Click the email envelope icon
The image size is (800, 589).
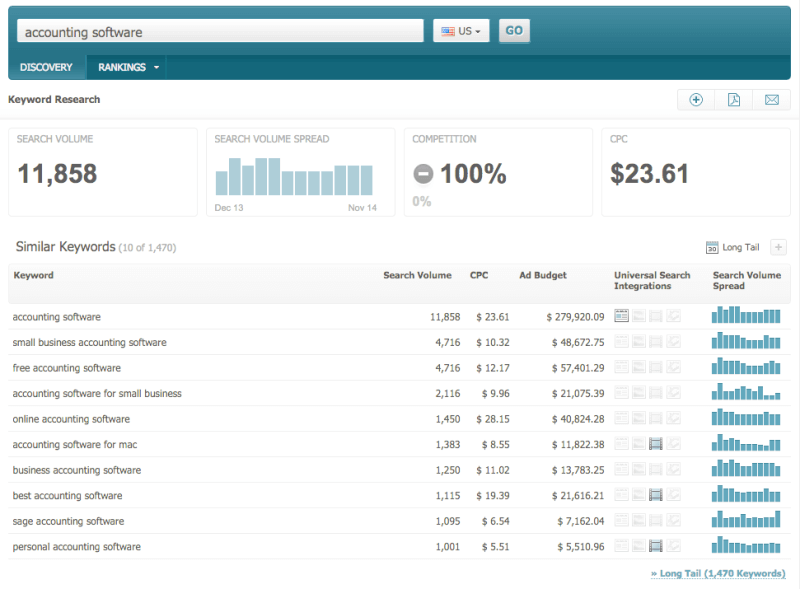pos(772,100)
